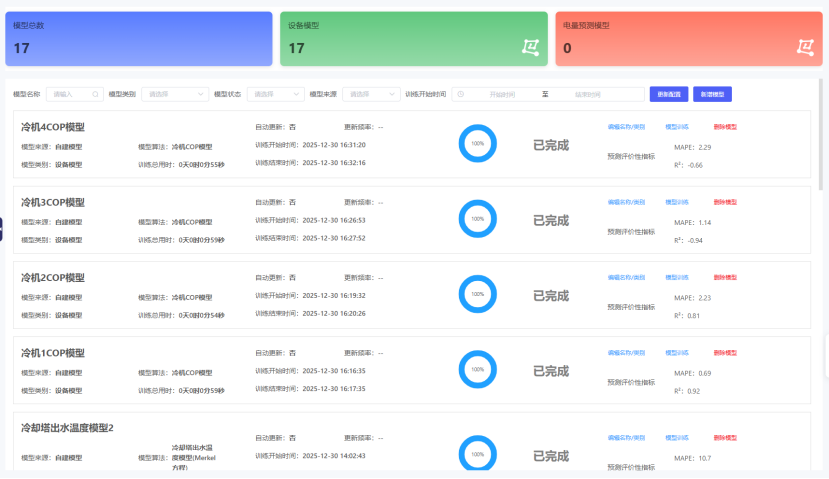The width and height of the screenshot is (829, 479).
Task: Open 模型训练 for 冷却塔出水温度模型2
Action: pyautogui.click(x=677, y=438)
